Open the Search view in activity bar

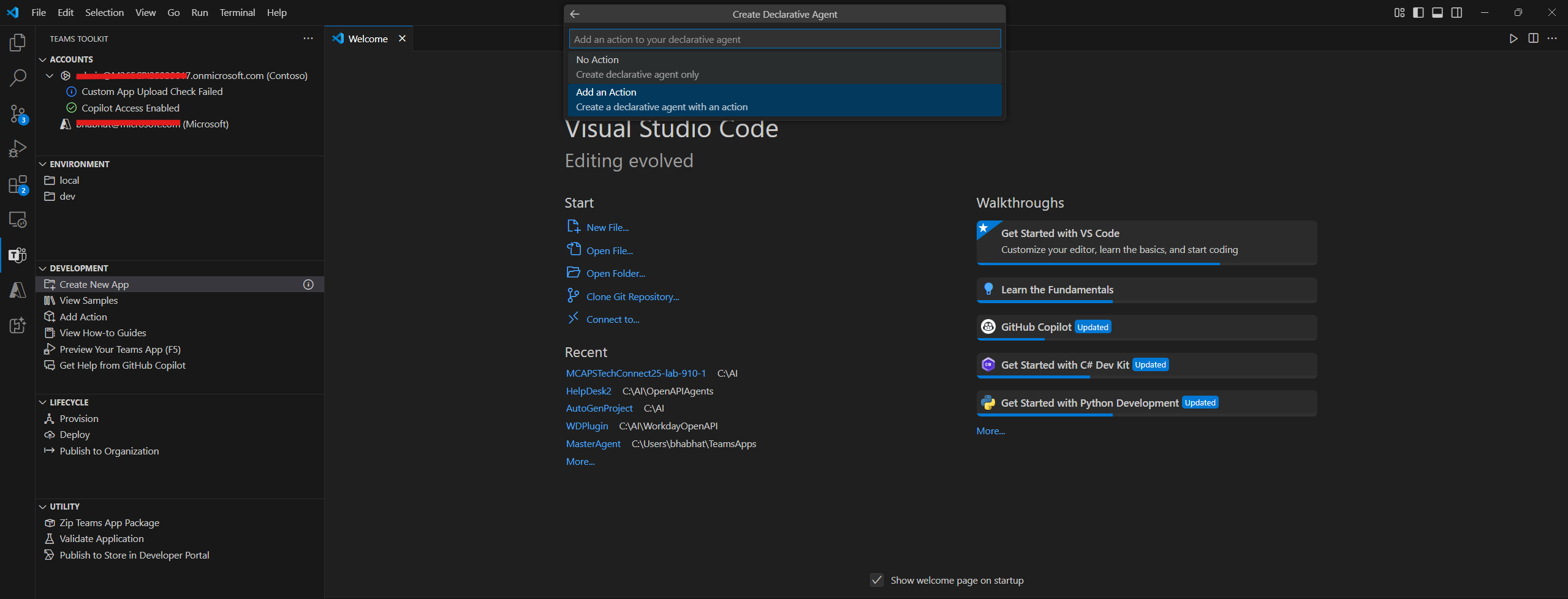18,78
